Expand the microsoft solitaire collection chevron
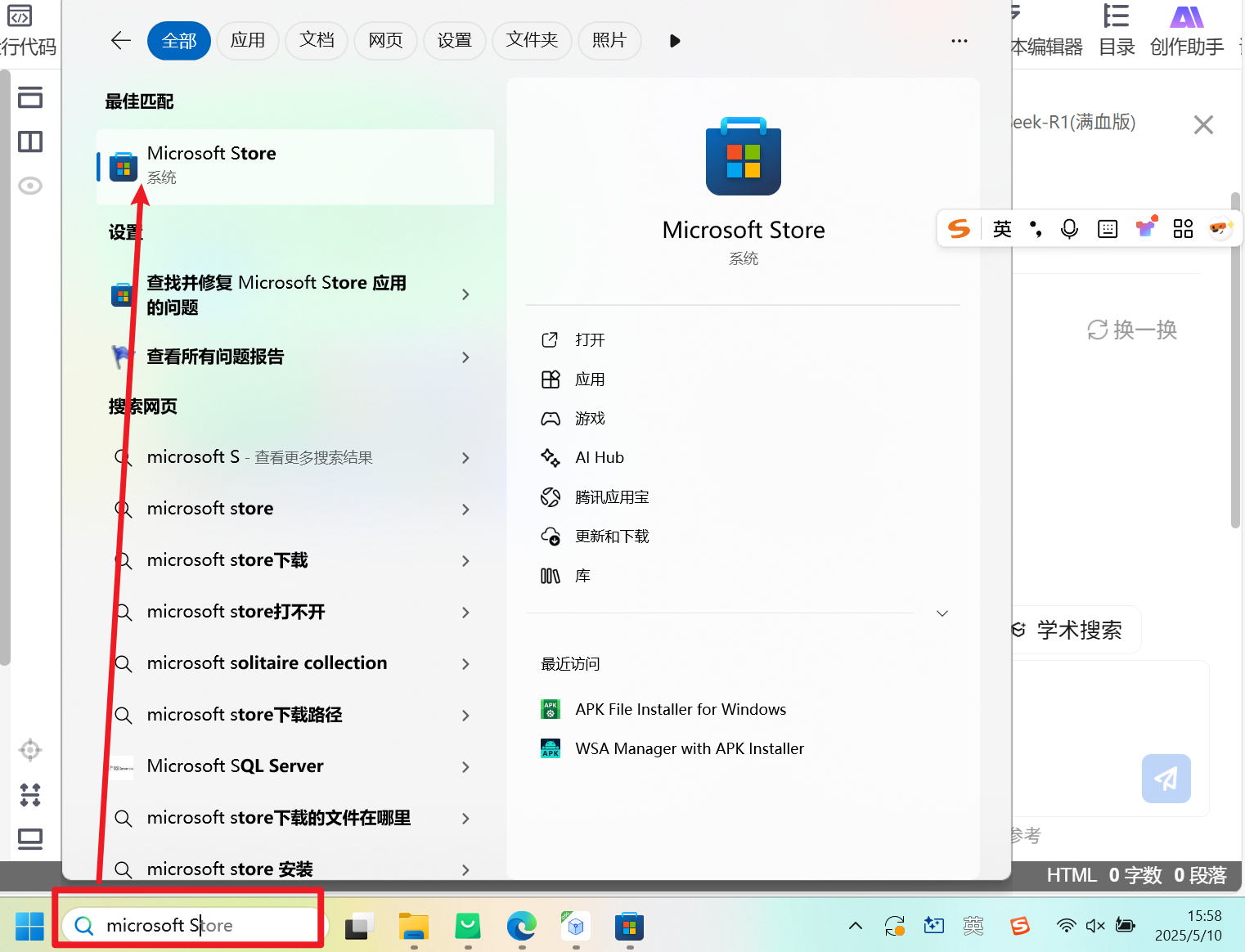 465,664
